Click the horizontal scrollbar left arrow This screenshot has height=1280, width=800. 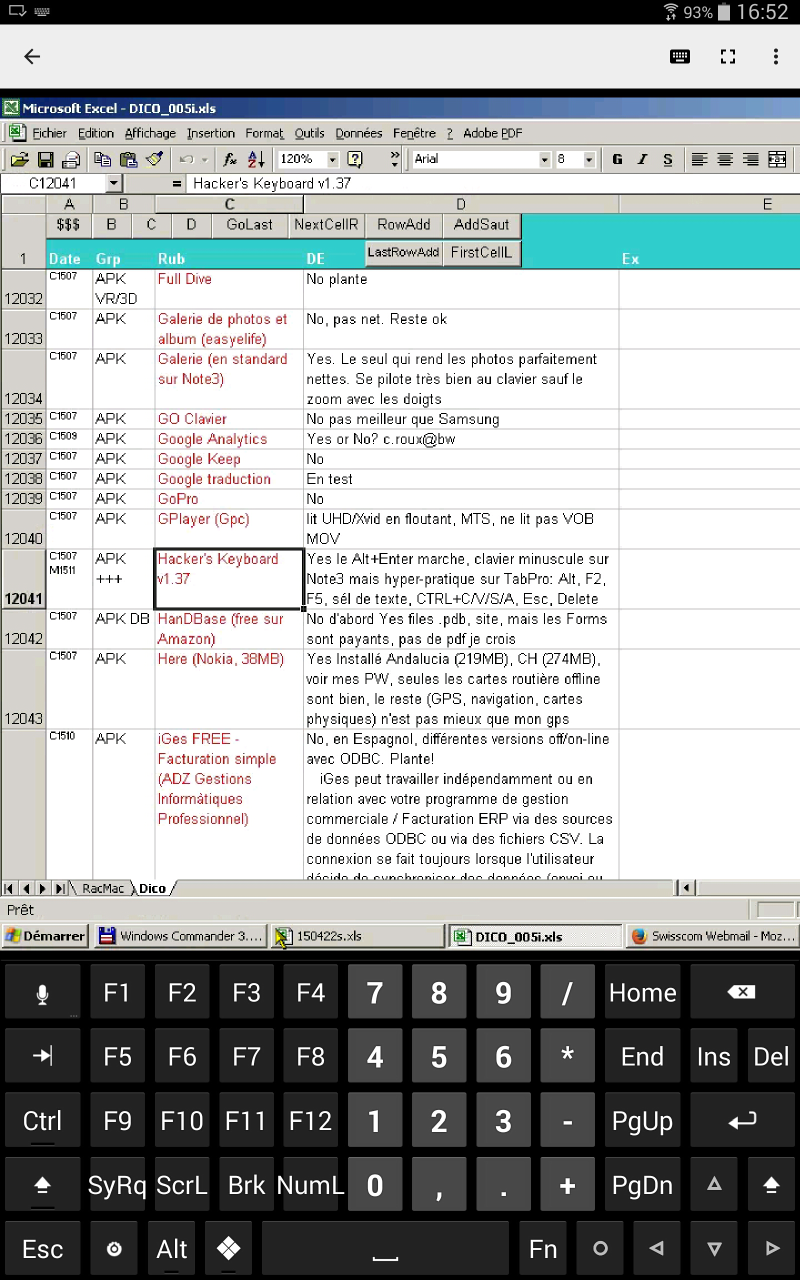pyautogui.click(x=686, y=888)
